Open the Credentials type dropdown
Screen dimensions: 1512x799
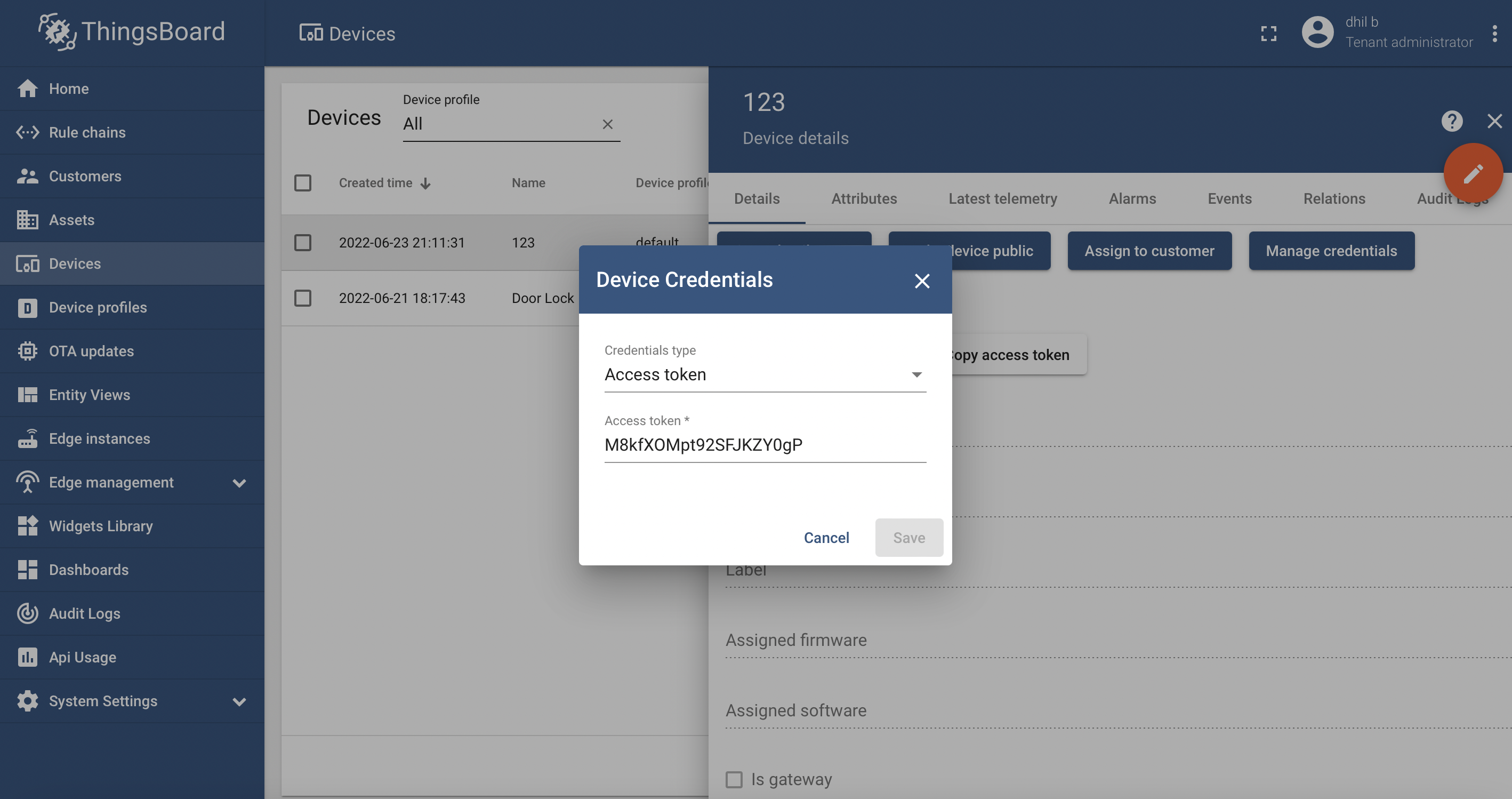pyautogui.click(x=765, y=374)
